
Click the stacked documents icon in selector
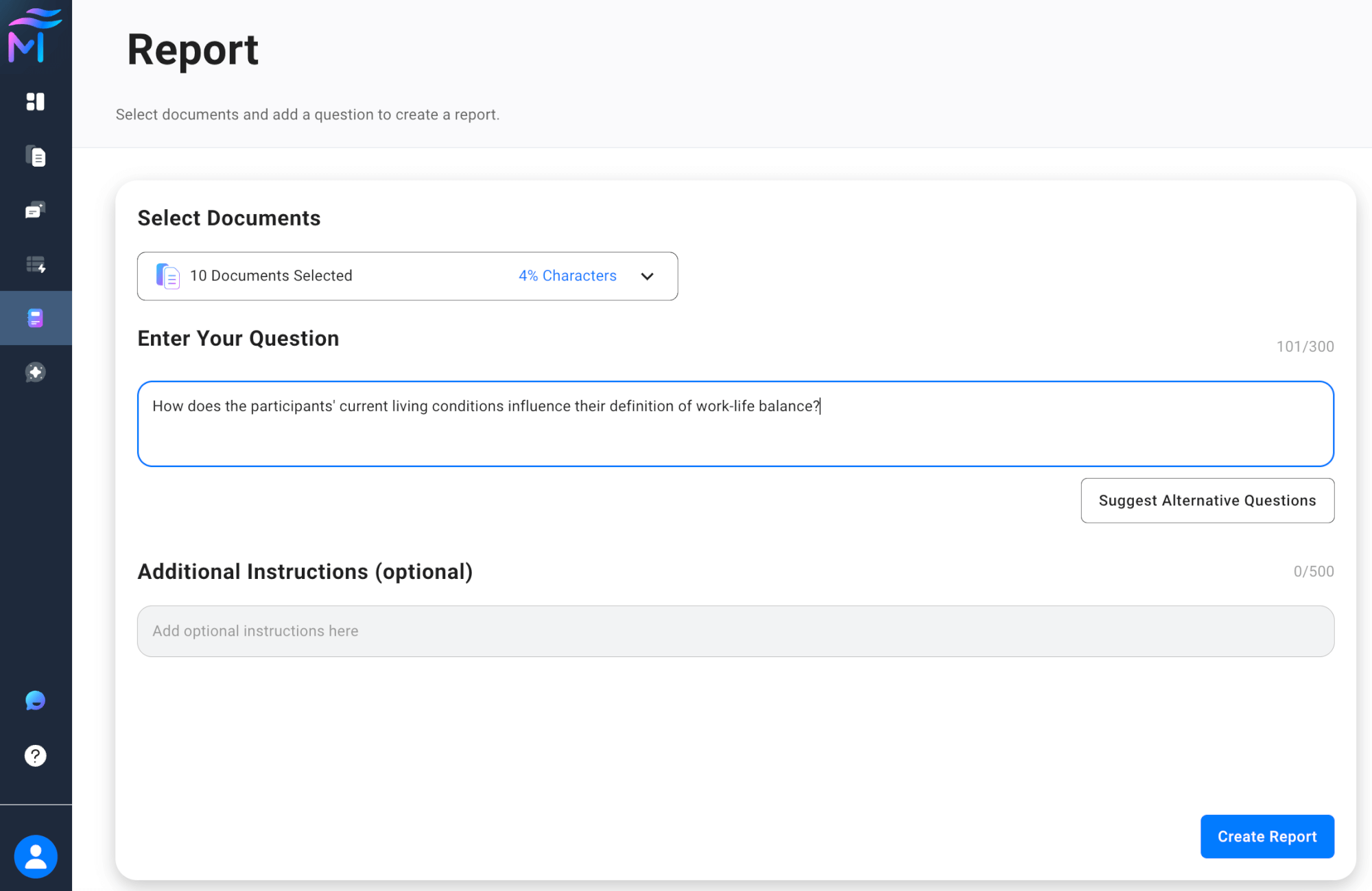point(167,276)
